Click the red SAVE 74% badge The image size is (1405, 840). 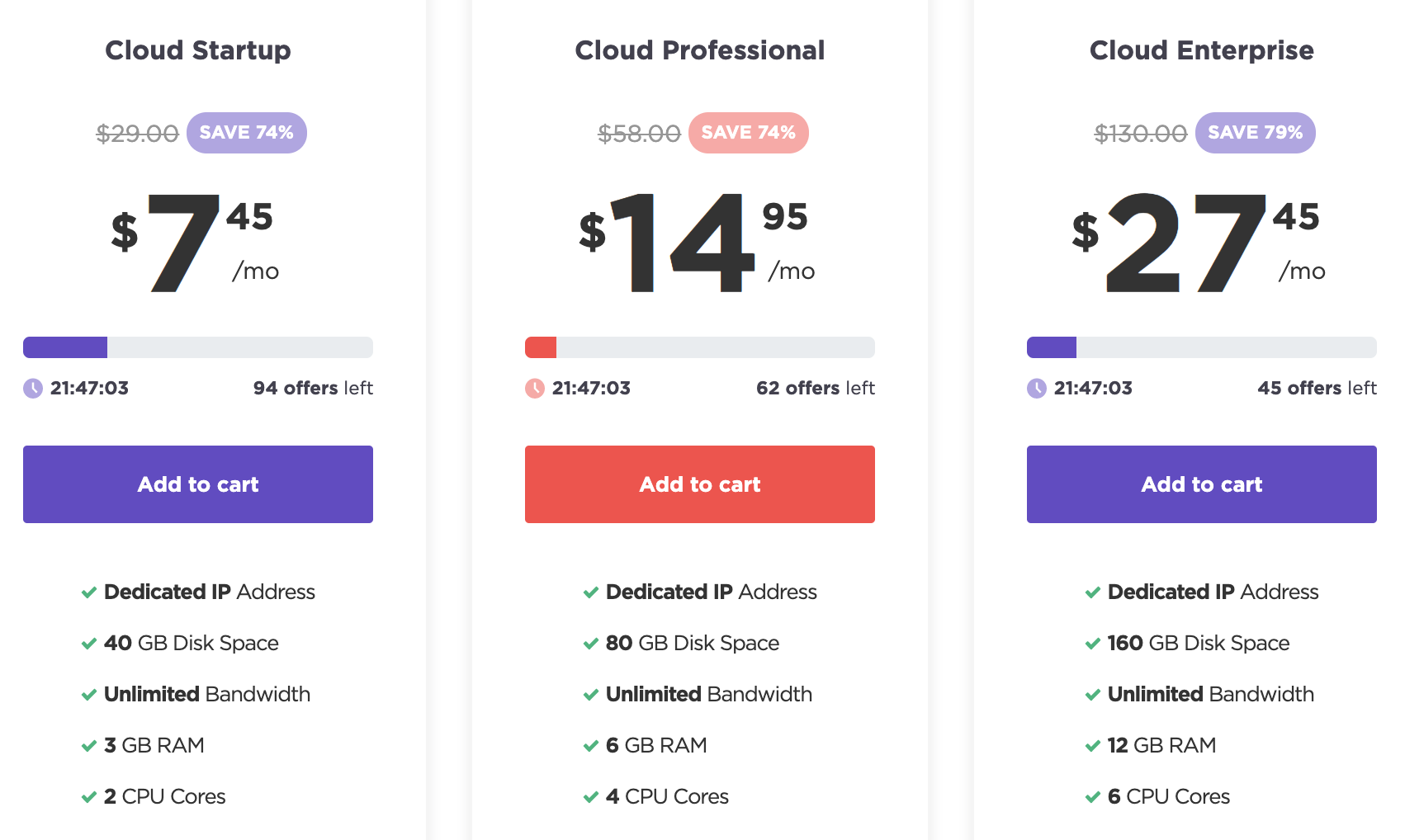pyautogui.click(x=749, y=133)
